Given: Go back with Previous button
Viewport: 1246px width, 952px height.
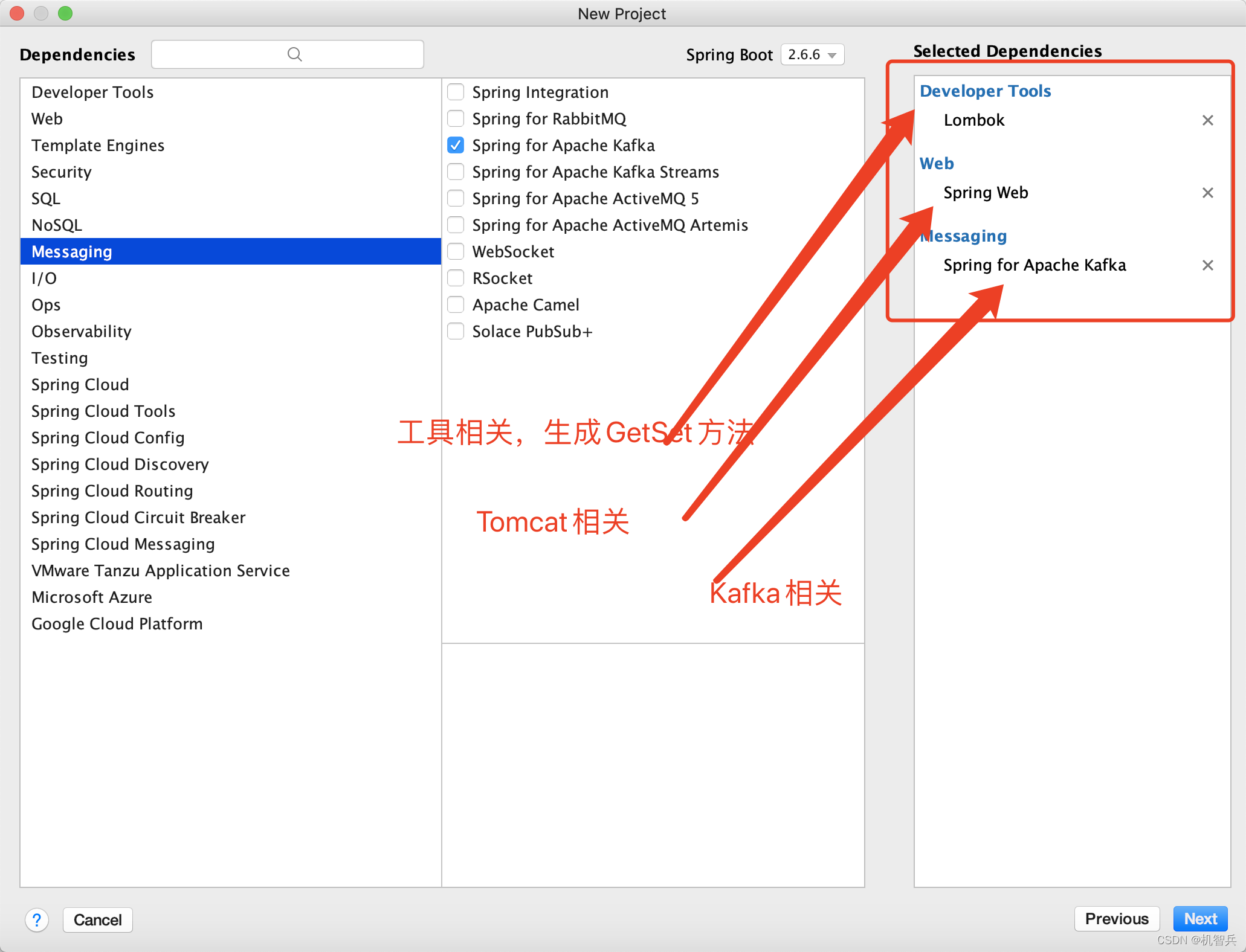Looking at the screenshot, I should (1116, 919).
